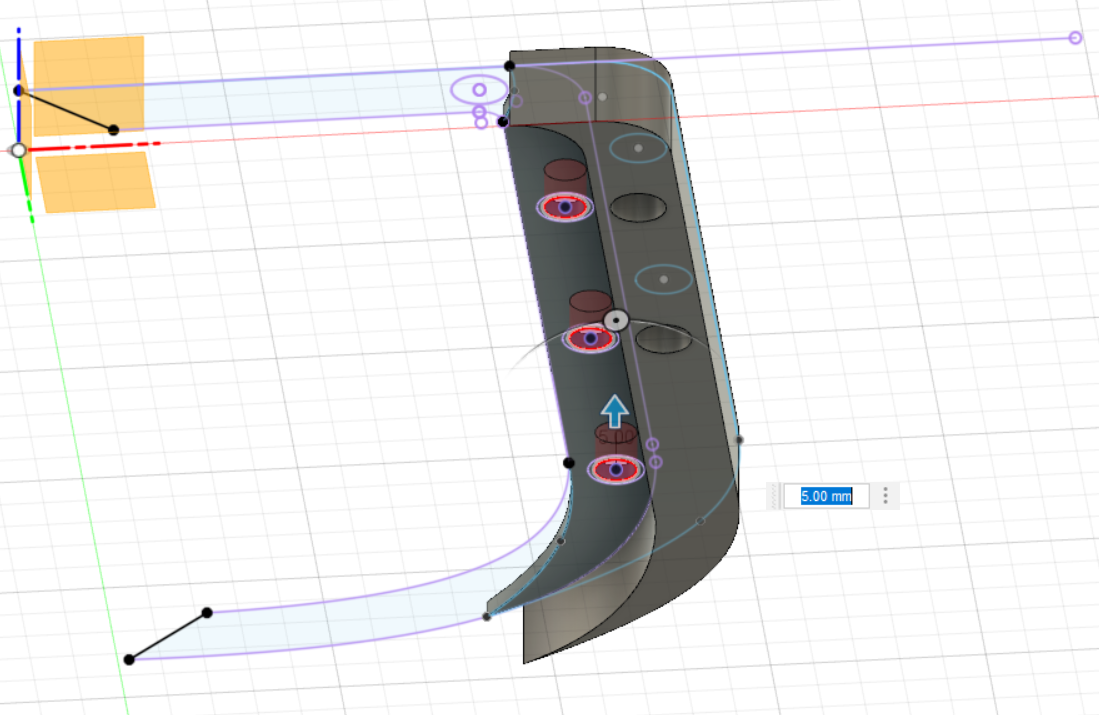The width and height of the screenshot is (1099, 715).
Task: Select the short black line segment at bottom left
Action: point(170,635)
